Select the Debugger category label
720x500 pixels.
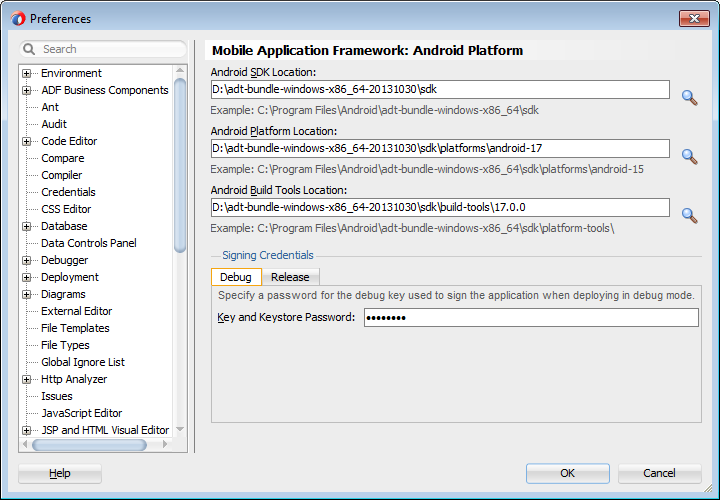64,260
